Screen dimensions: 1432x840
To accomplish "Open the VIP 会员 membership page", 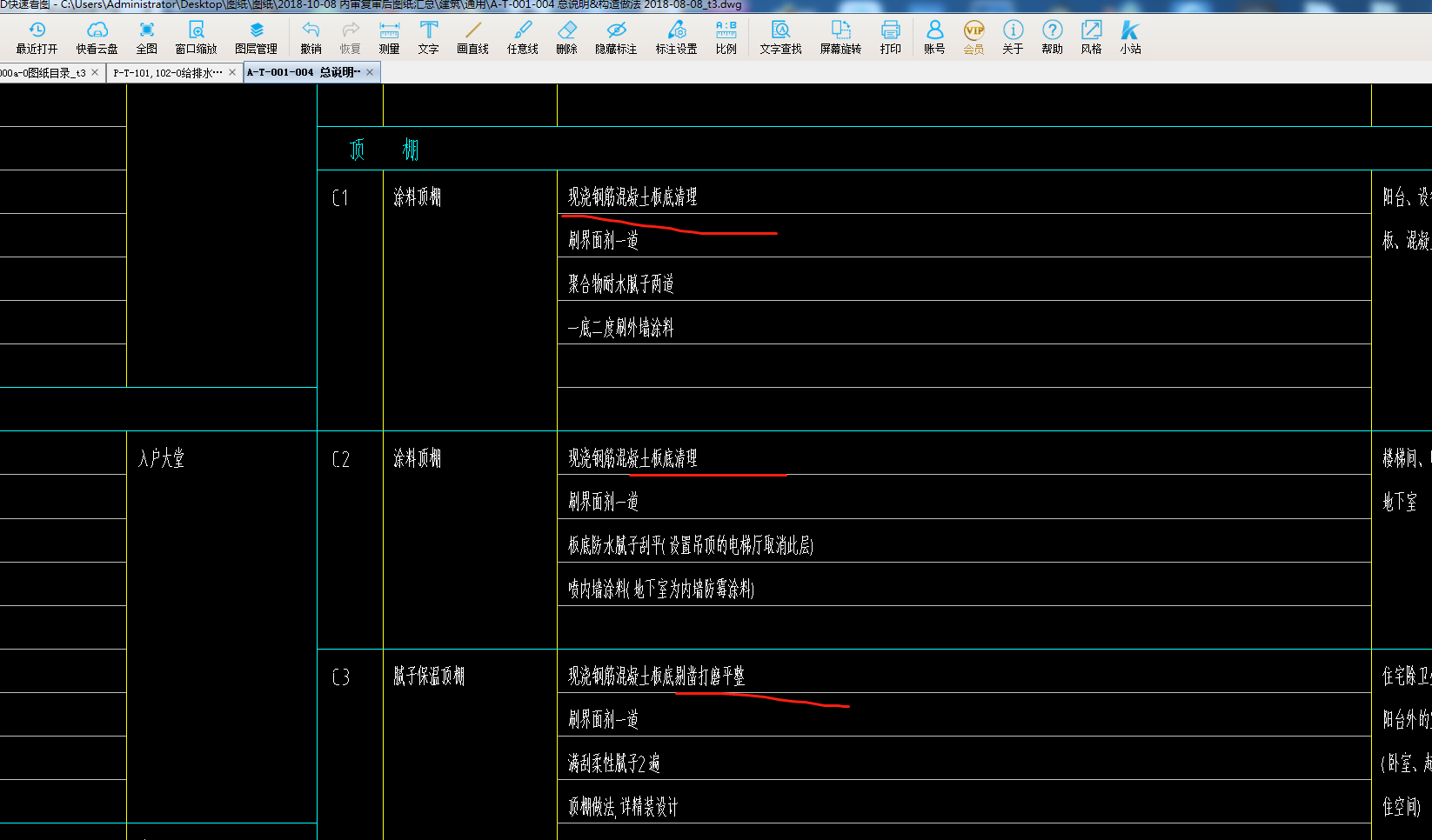I will pyautogui.click(x=974, y=38).
